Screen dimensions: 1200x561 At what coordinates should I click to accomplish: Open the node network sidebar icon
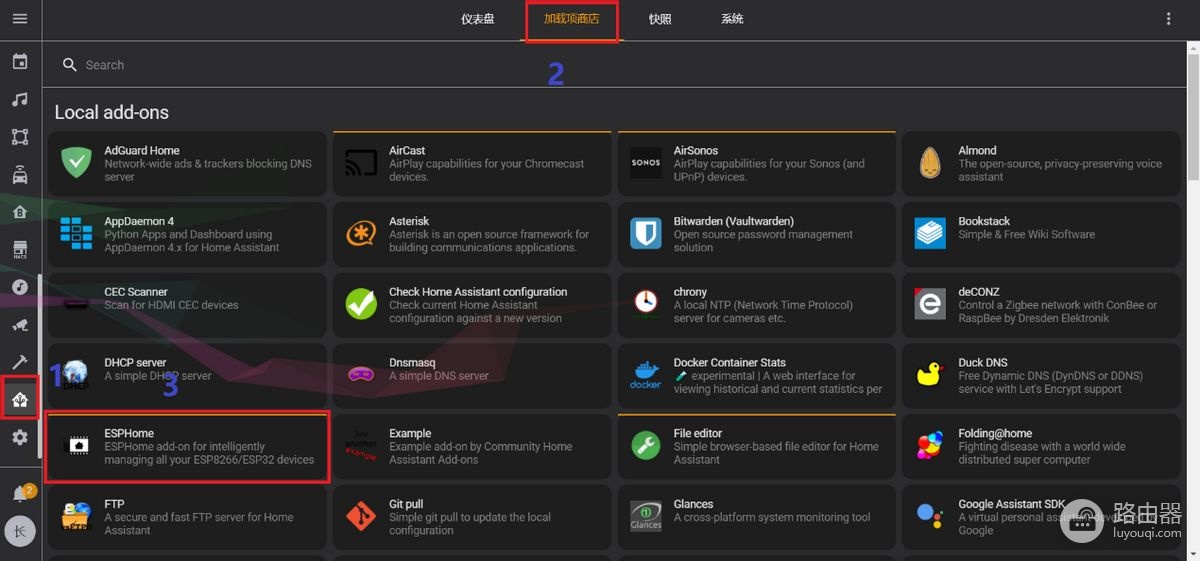tap(20, 137)
